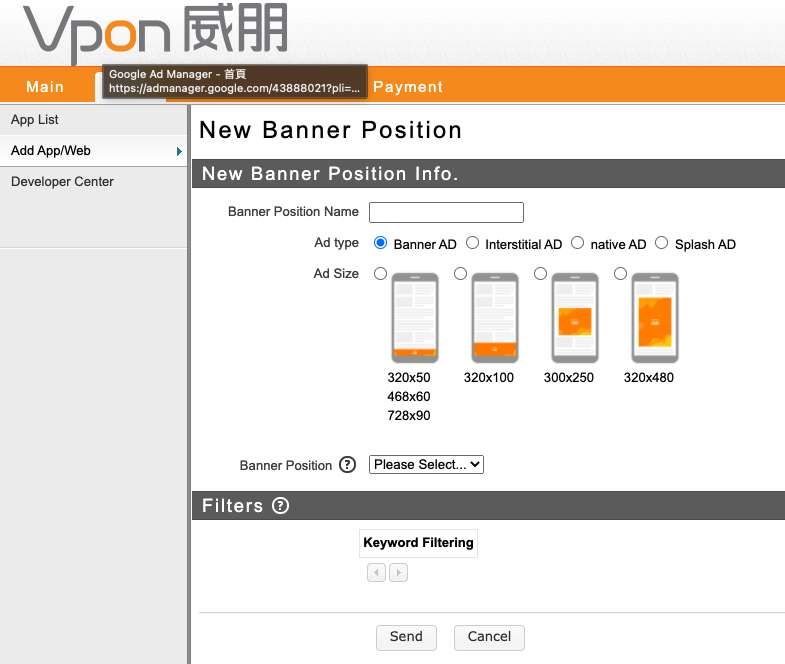Choose the 320x50 ad size radio
This screenshot has height=664, width=785.
[380, 273]
